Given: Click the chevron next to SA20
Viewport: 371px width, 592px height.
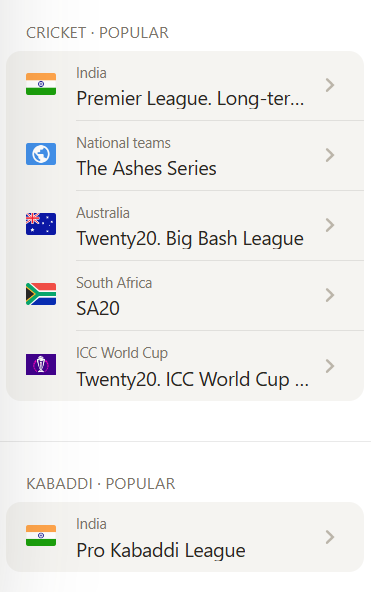Looking at the screenshot, I should coord(330,295).
